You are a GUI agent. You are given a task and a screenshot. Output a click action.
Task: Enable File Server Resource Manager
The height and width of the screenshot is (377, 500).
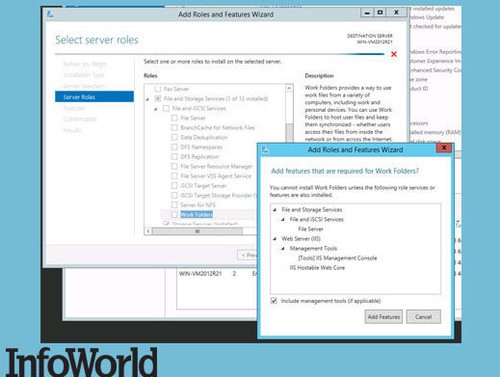tap(174, 166)
